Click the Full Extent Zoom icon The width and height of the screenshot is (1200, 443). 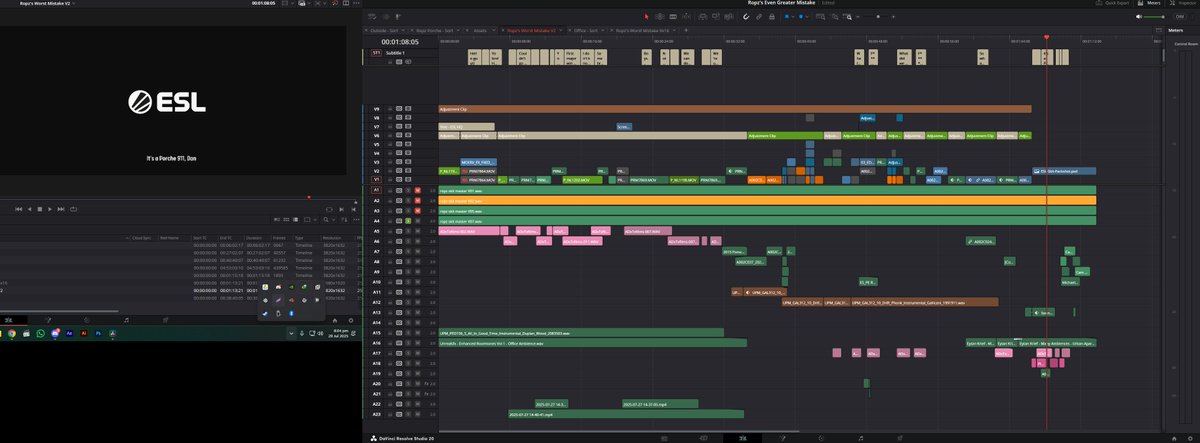coord(820,16)
